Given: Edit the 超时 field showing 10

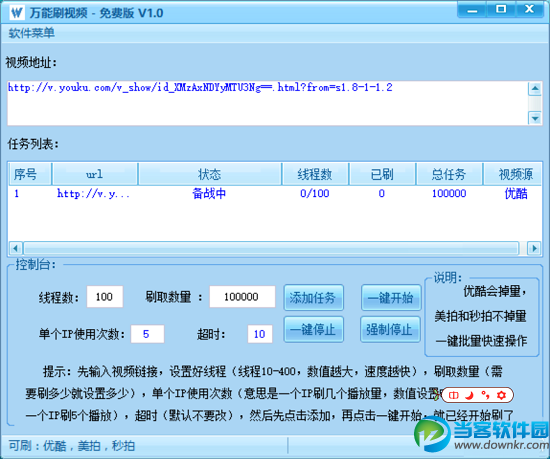Looking at the screenshot, I should (260, 334).
